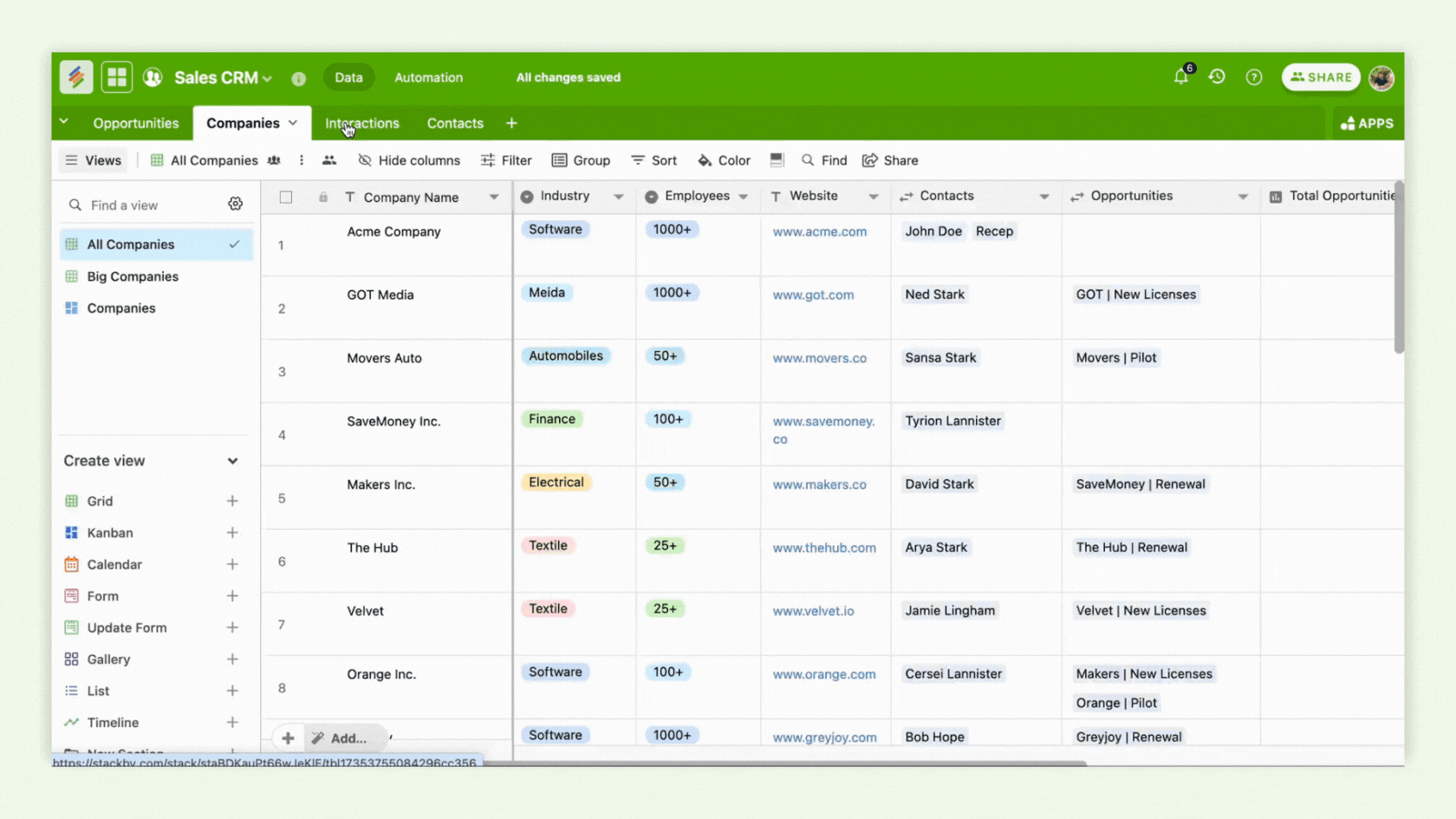Click the row height icon in toolbar
Viewport: 1456px width, 819px height.
coord(777,159)
